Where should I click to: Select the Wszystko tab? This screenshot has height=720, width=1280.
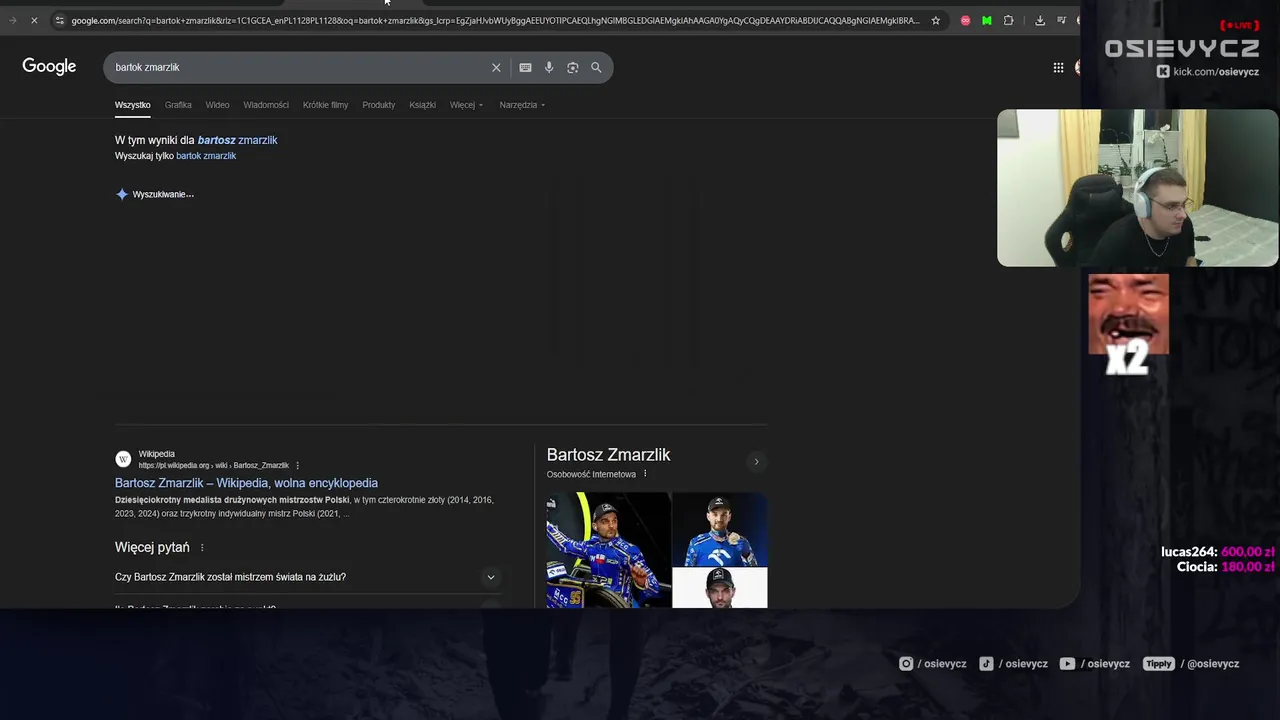click(132, 105)
